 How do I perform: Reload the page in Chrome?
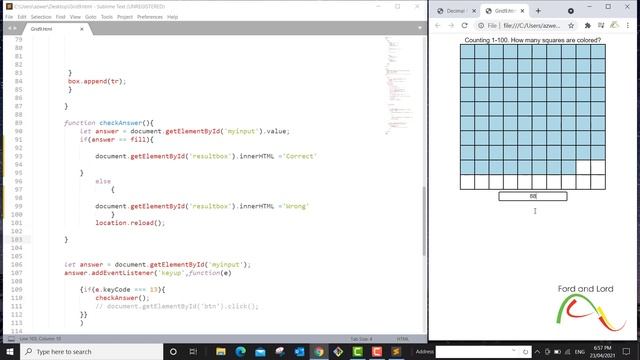(x=464, y=25)
